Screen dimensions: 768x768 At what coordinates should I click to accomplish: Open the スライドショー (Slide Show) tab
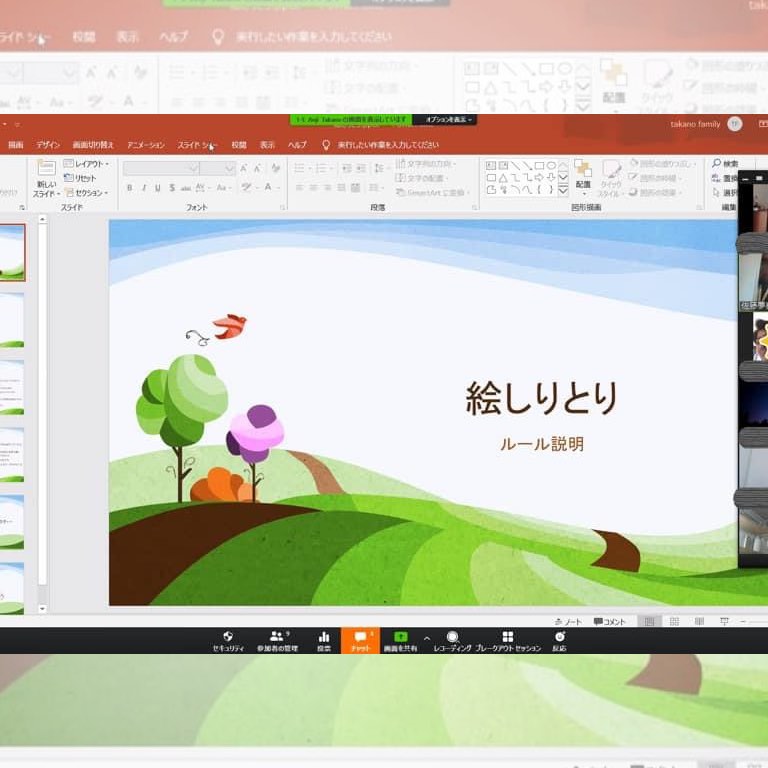(196, 145)
